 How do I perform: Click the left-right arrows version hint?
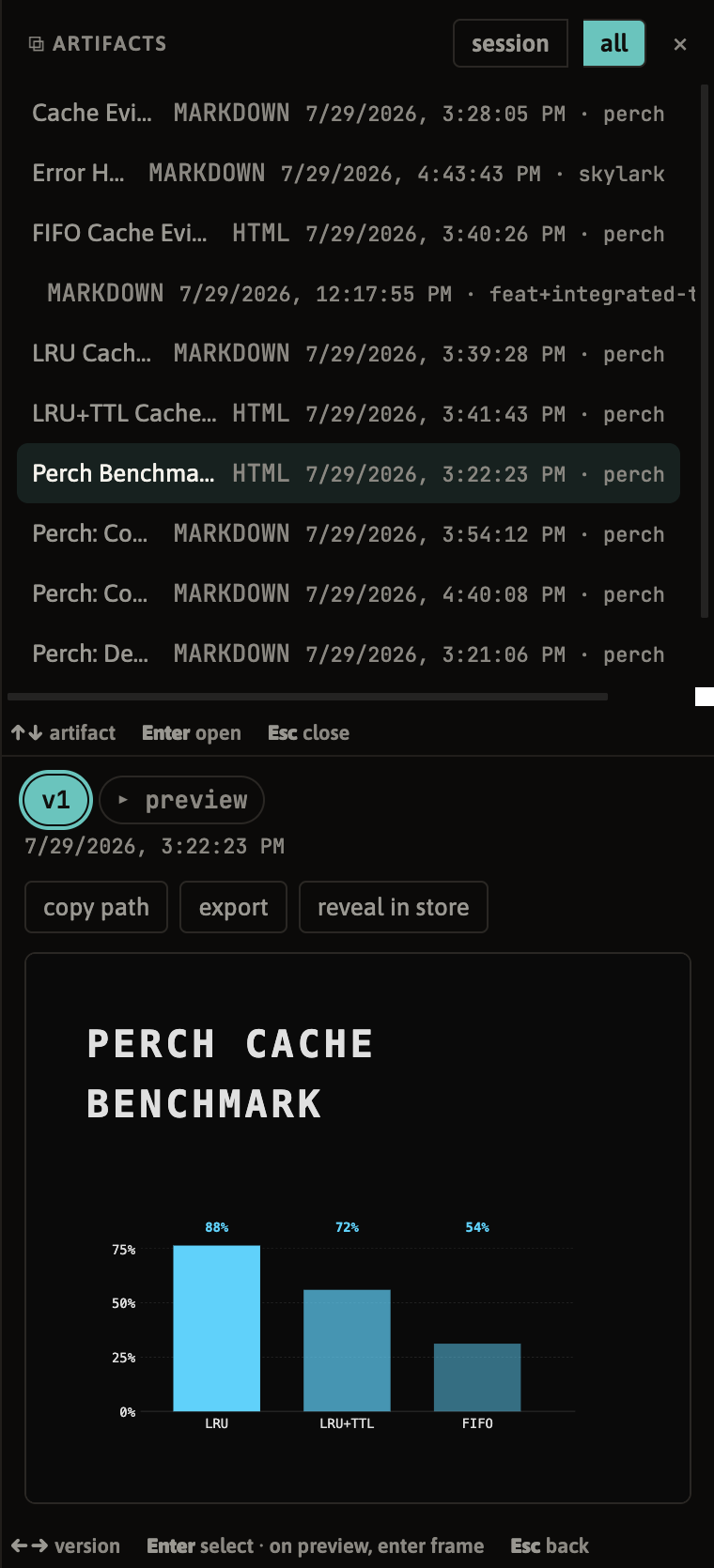tap(66, 1545)
